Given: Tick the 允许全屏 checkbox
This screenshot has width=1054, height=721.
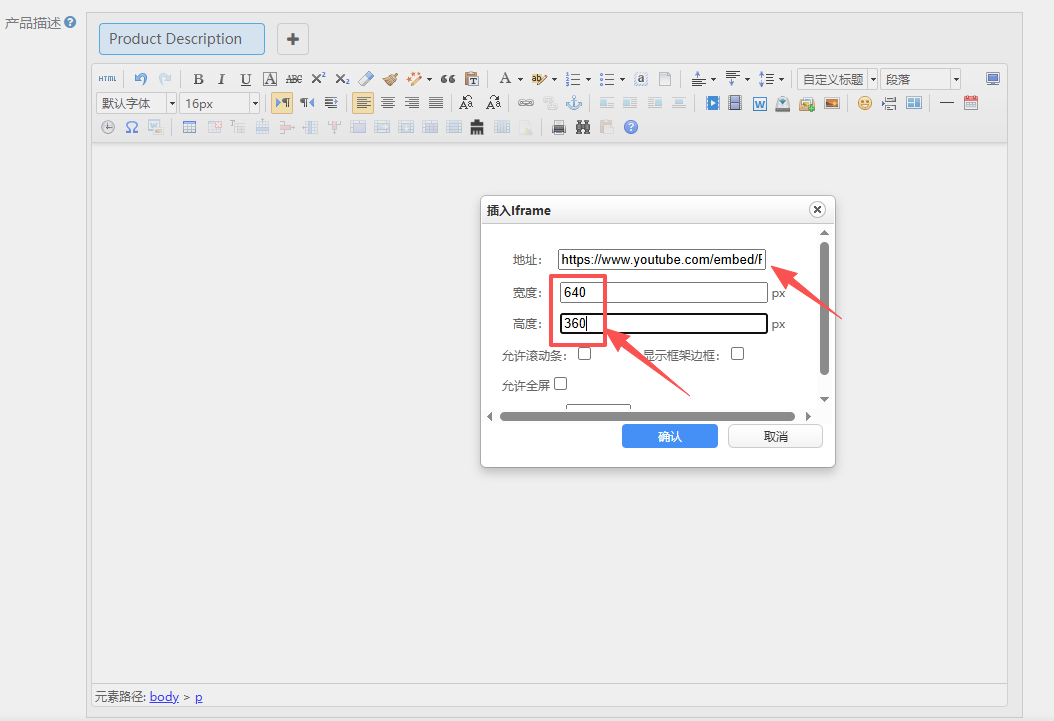Looking at the screenshot, I should pyautogui.click(x=560, y=384).
